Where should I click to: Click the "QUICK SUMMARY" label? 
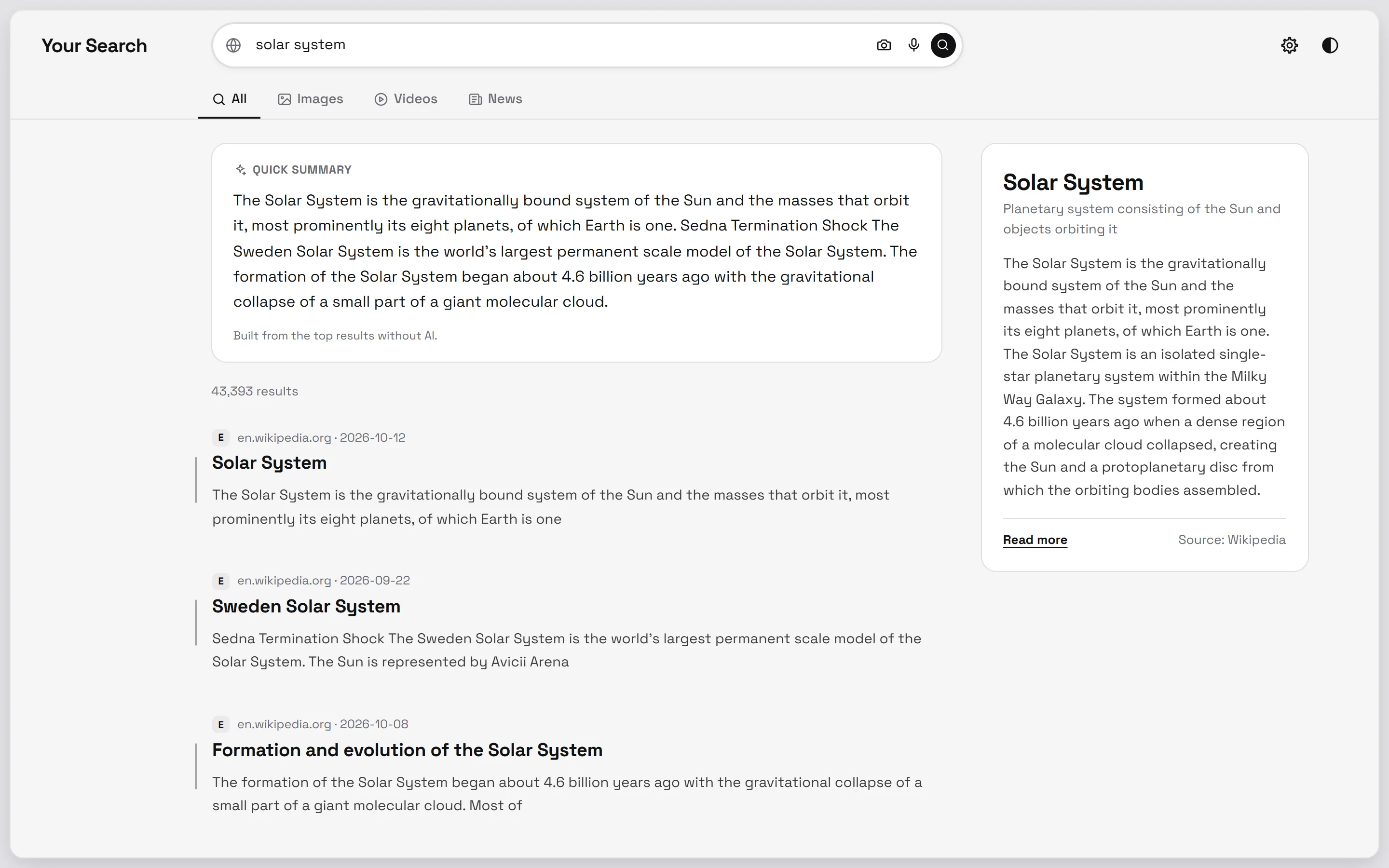[x=302, y=170]
